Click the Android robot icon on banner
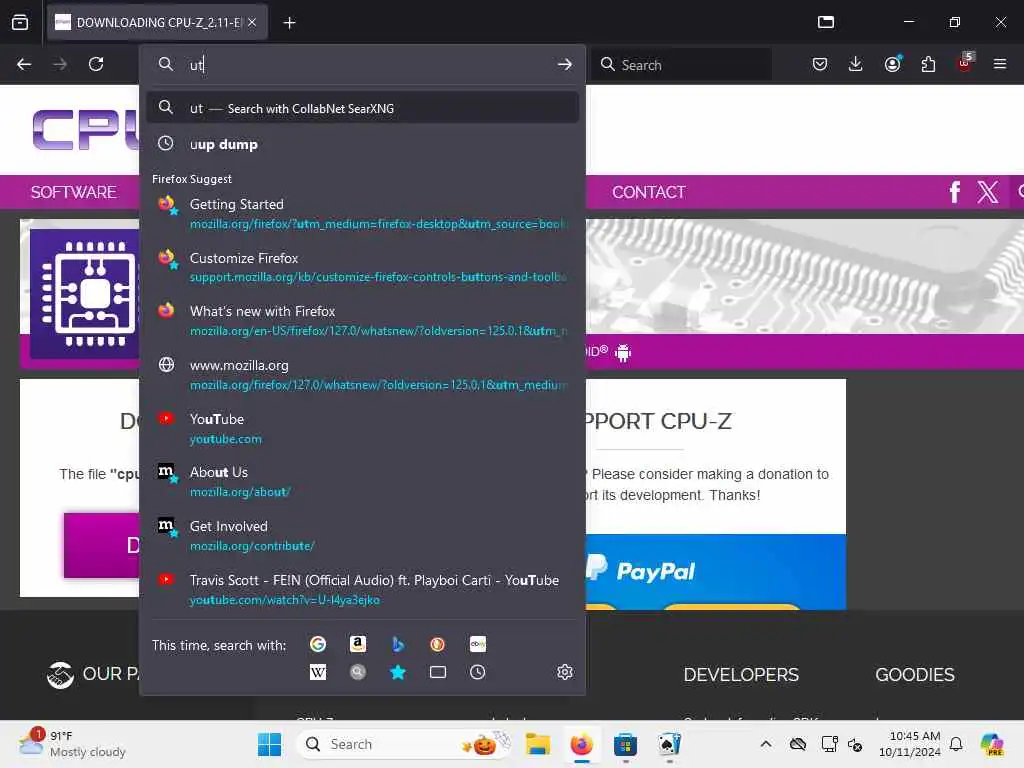Viewport: 1024px width, 768px height. pyautogui.click(x=623, y=353)
